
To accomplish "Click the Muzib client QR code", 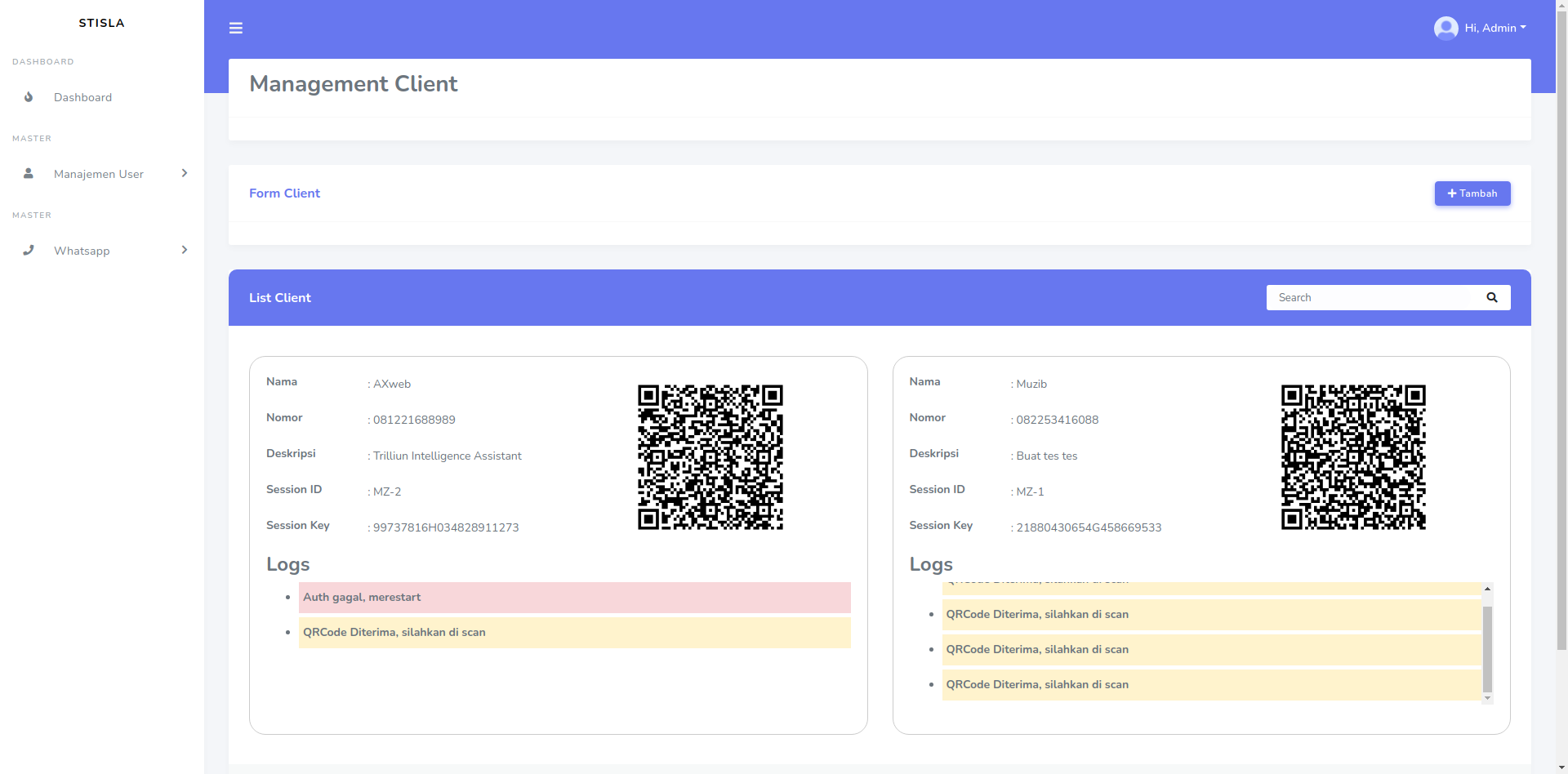I will coord(1353,457).
